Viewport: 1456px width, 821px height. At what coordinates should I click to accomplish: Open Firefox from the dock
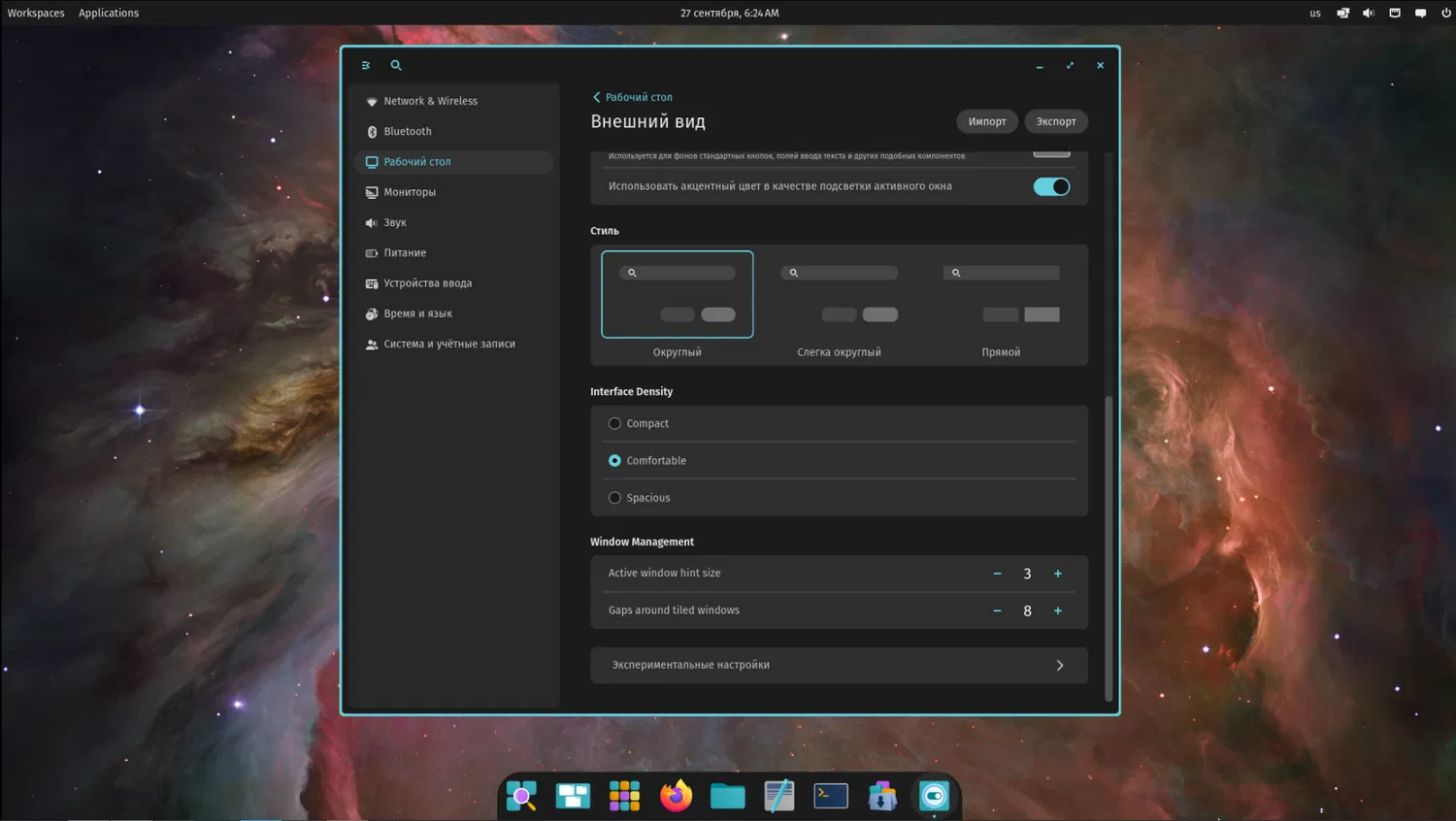tap(676, 796)
